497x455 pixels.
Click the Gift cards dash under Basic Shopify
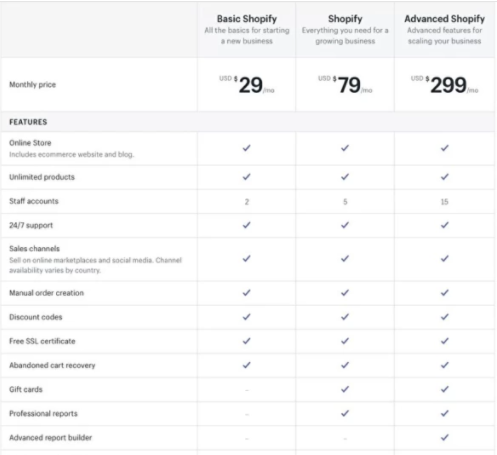coord(247,390)
